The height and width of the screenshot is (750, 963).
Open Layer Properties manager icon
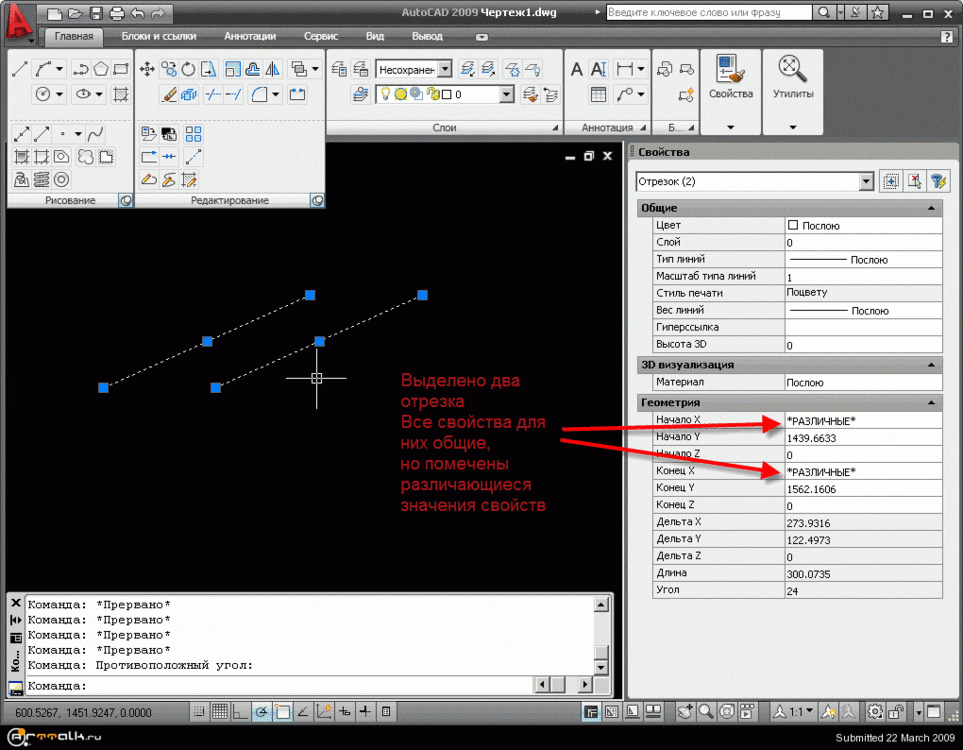pyautogui.click(x=339, y=69)
